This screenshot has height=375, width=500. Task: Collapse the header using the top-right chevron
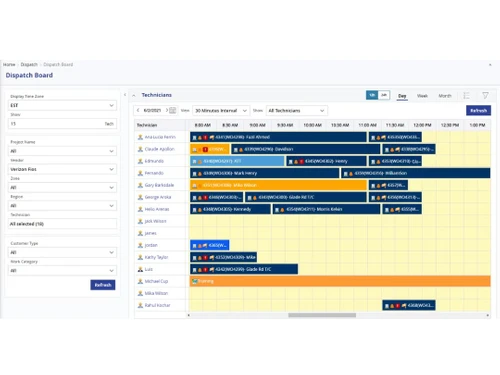pos(490,65)
